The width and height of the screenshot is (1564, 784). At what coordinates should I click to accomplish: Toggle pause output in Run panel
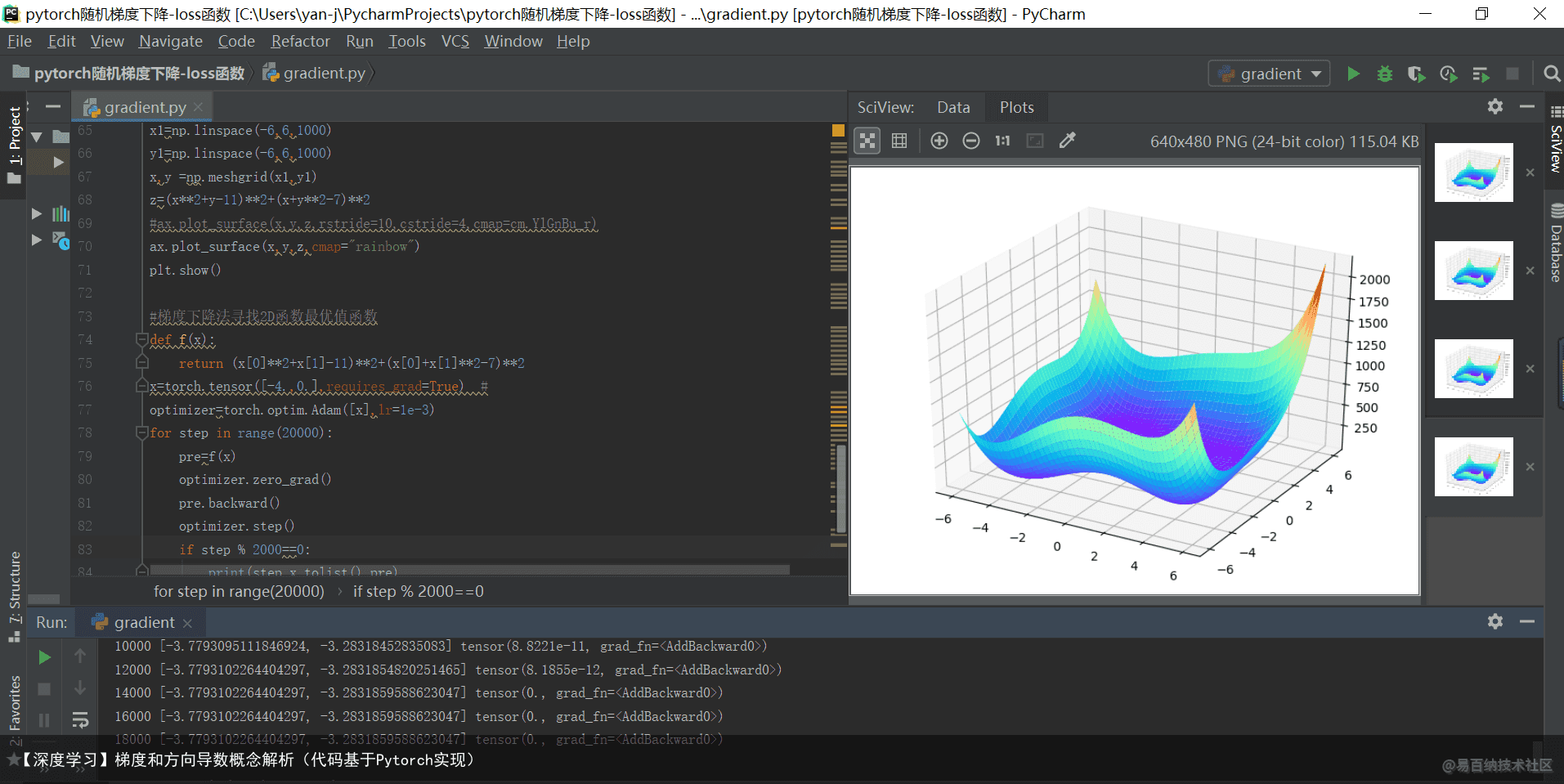44,720
